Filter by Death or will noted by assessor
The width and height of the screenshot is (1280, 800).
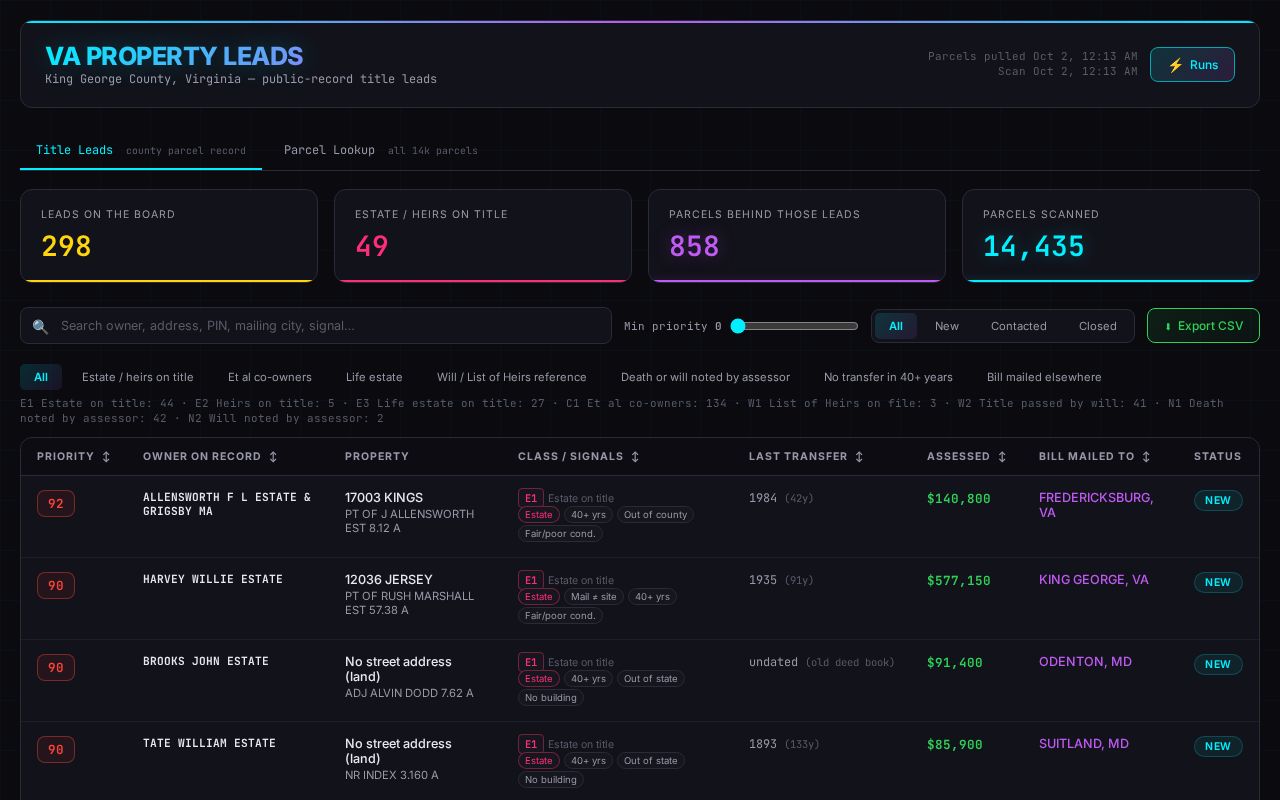click(x=705, y=377)
